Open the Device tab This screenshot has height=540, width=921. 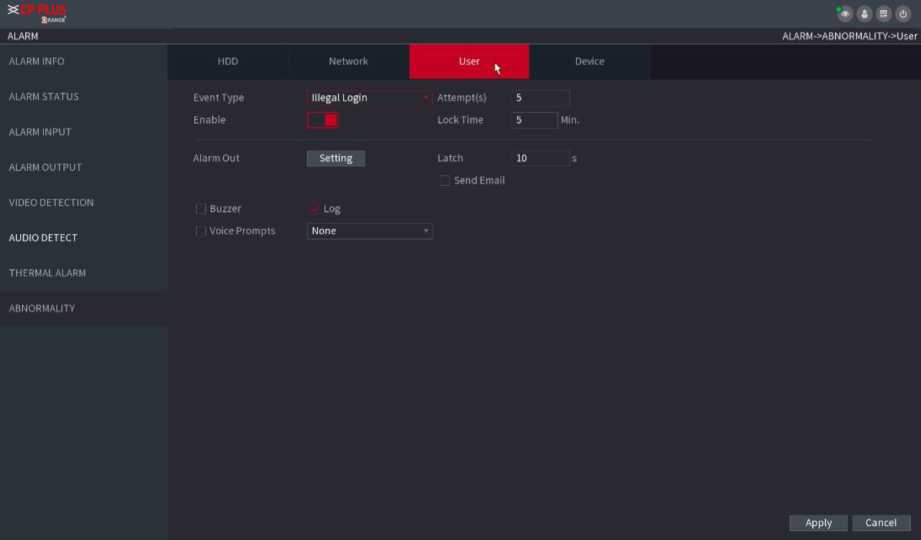tap(589, 62)
